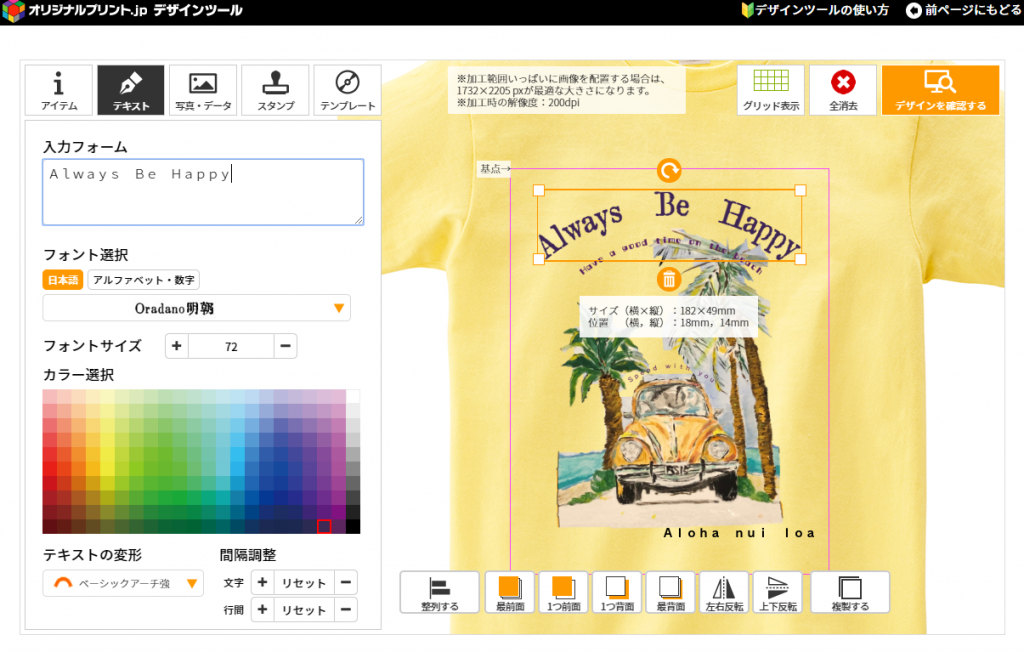
Task: Click bottom-left resize handle of text box
Action: click(x=539, y=259)
